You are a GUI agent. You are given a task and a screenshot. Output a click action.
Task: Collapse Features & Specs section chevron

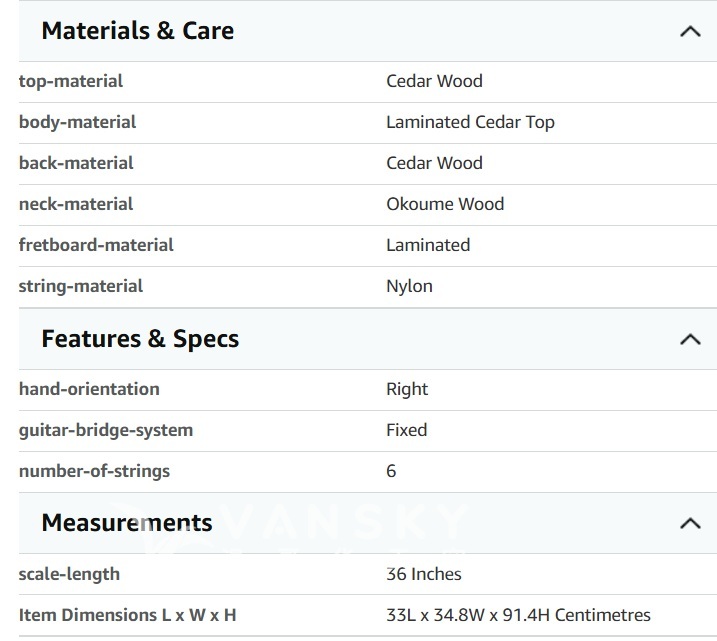coord(689,339)
